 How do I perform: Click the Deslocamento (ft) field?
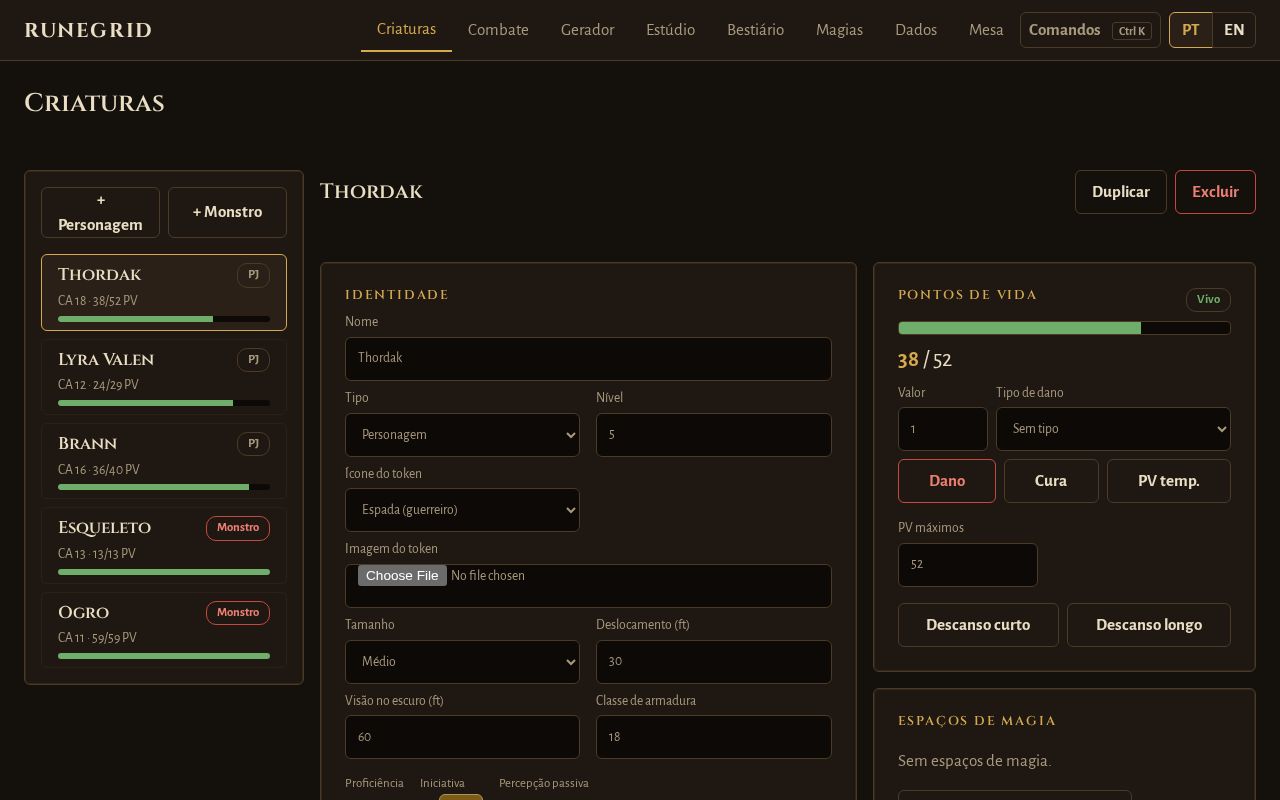tap(714, 662)
